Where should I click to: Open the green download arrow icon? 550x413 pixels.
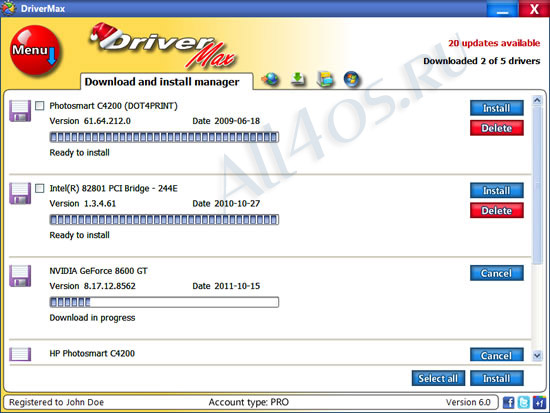coord(298,79)
